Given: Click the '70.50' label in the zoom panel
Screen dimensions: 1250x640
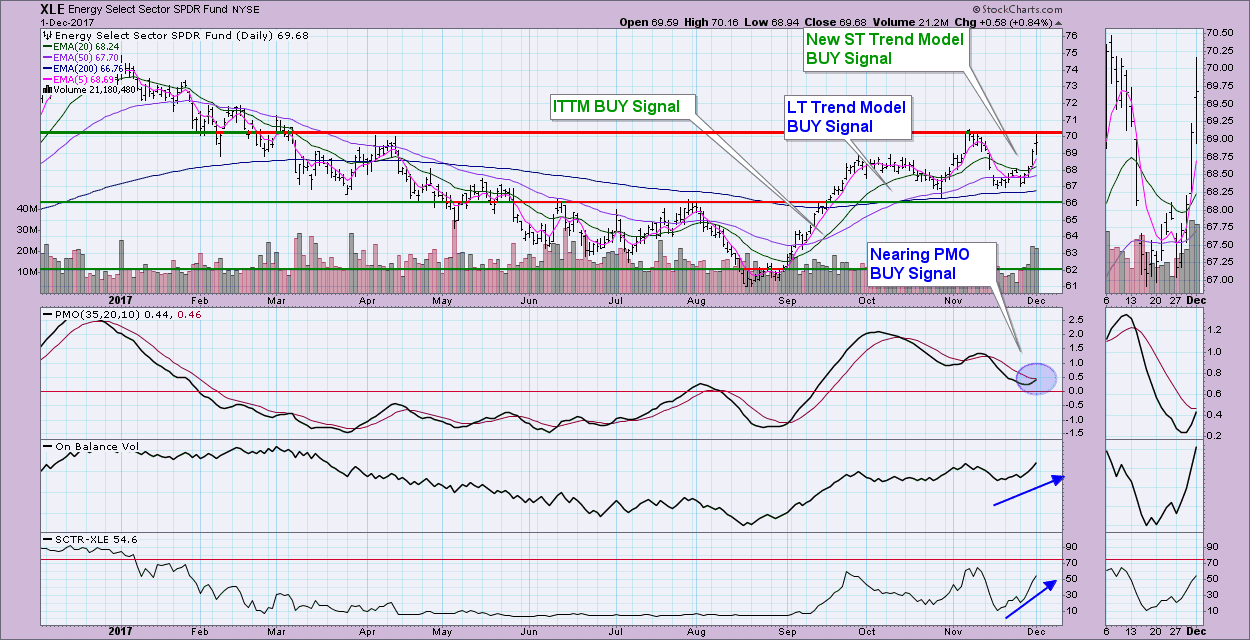Looking at the screenshot, I should click(x=1221, y=33).
